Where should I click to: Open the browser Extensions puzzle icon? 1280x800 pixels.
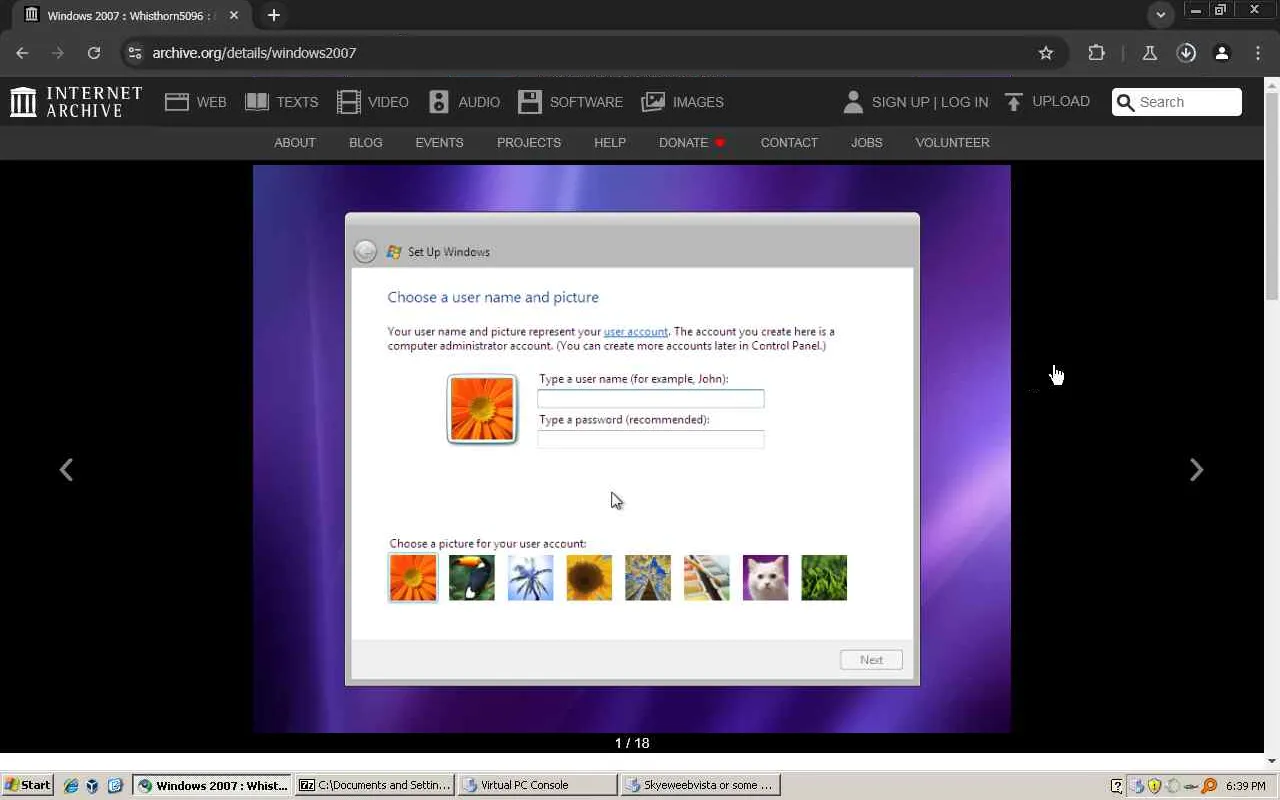pos(1097,53)
